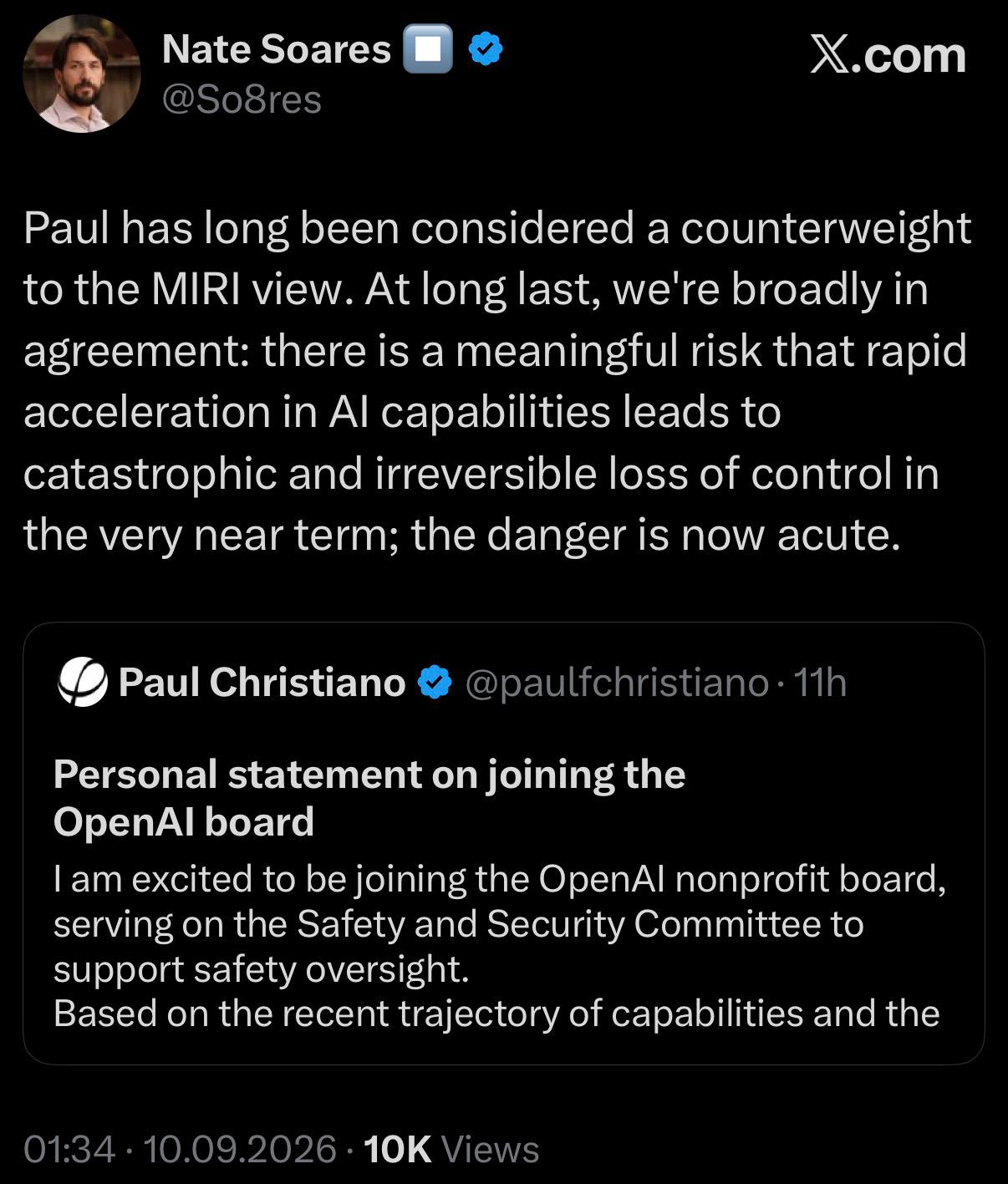The height and width of the screenshot is (1184, 1008).
Task: Open the Paul Christiano display name
Action: (262, 683)
